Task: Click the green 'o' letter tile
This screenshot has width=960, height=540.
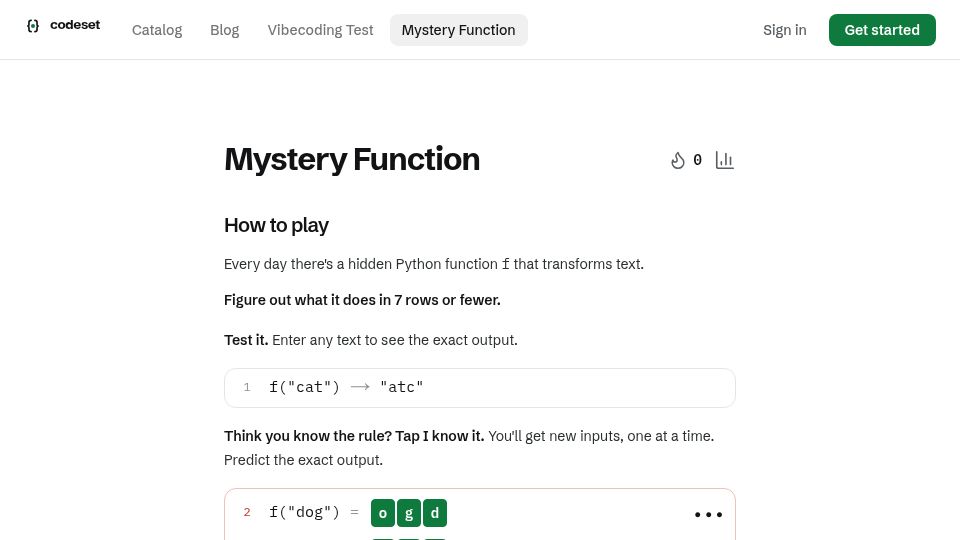Action: 383,513
